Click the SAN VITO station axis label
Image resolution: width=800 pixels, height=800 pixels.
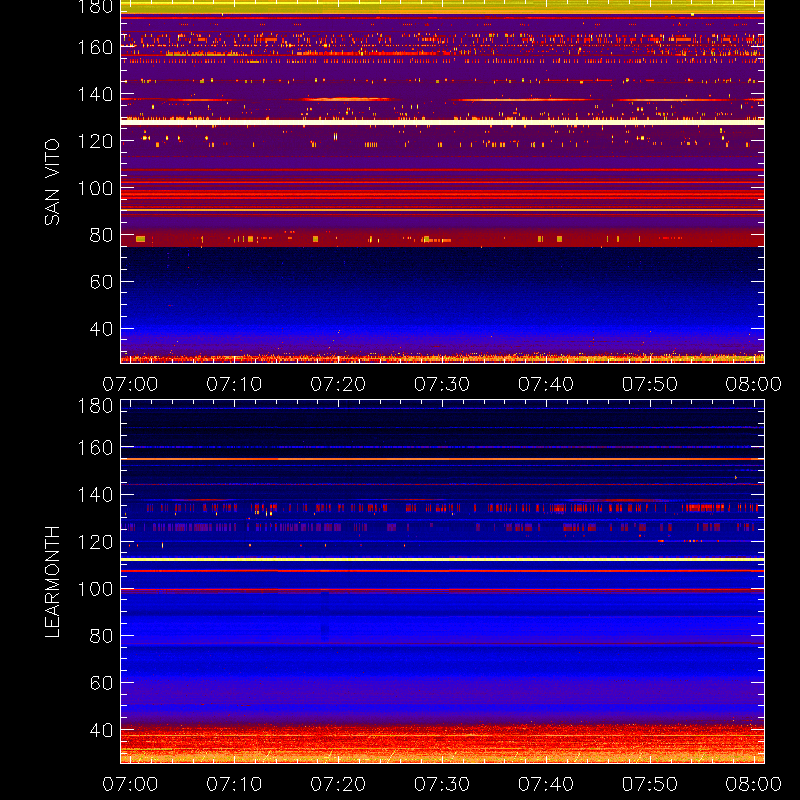(x=52, y=182)
